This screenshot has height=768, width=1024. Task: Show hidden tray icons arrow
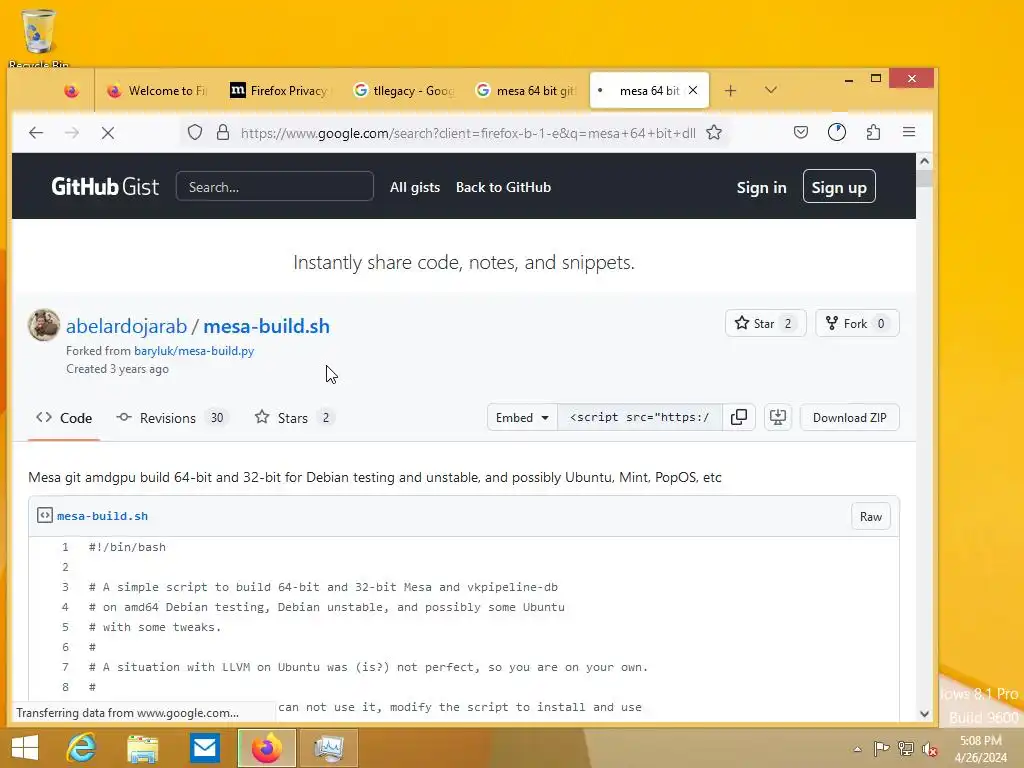coord(857,749)
